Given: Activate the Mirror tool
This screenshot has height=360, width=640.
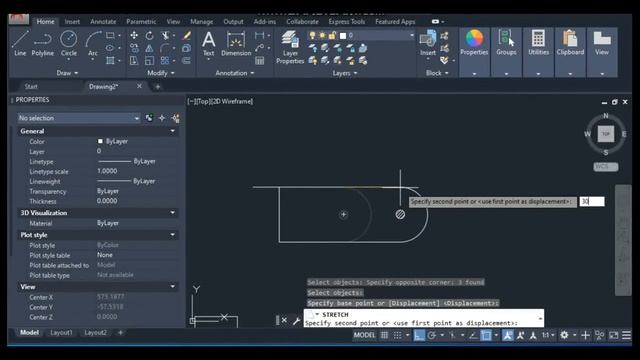Looking at the screenshot, I should [x=149, y=48].
